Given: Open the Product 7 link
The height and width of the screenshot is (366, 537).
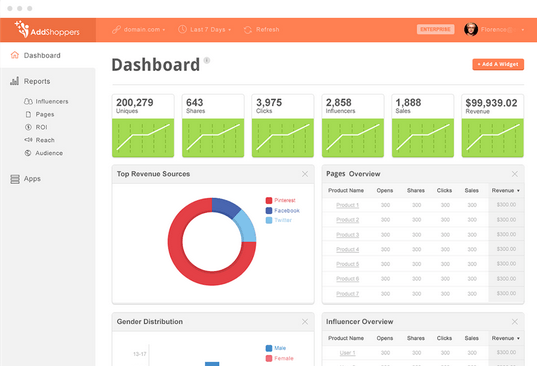Looking at the screenshot, I should point(347,294).
